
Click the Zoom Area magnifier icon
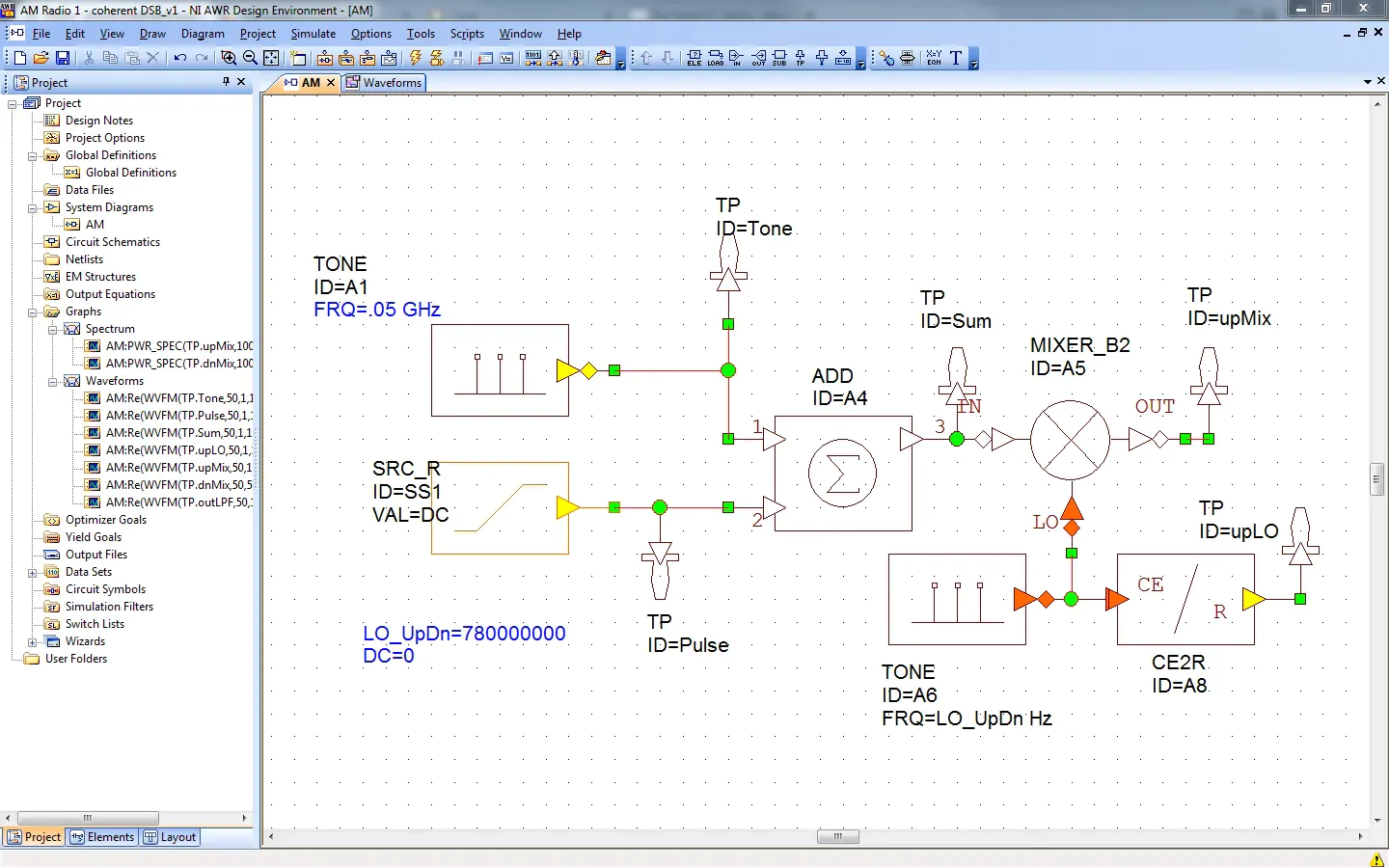pyautogui.click(x=229, y=58)
